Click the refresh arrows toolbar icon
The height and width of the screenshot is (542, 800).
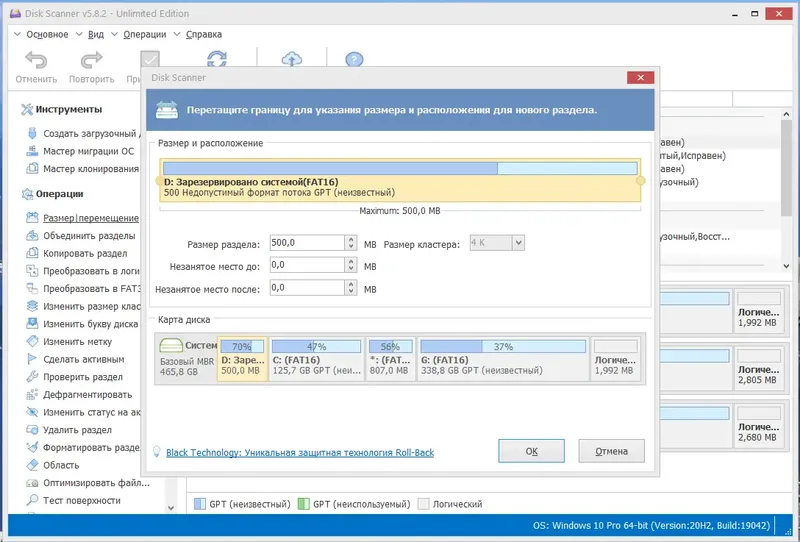point(217,59)
